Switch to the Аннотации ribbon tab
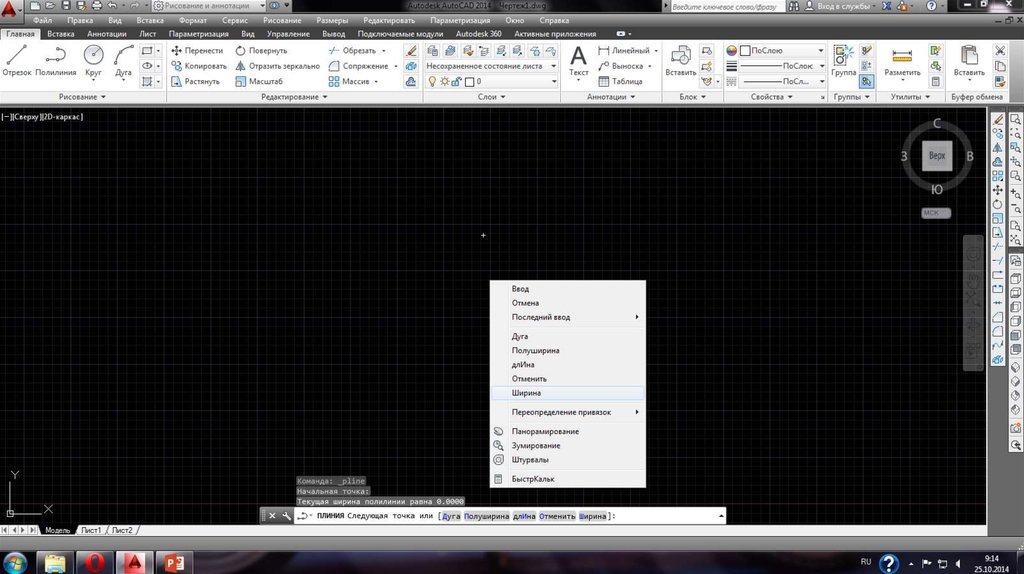The image size is (1024, 574). [x=107, y=34]
